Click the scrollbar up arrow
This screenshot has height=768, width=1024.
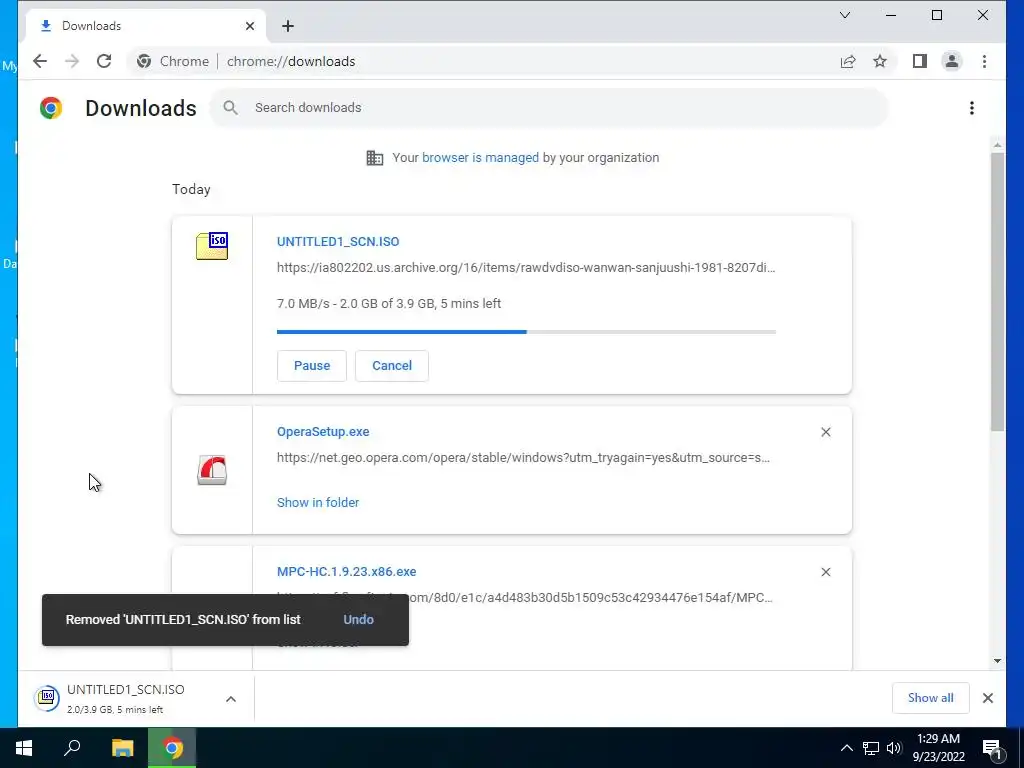997,145
